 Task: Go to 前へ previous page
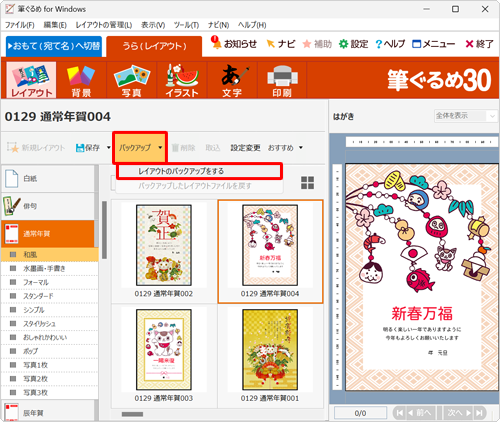coord(419,413)
